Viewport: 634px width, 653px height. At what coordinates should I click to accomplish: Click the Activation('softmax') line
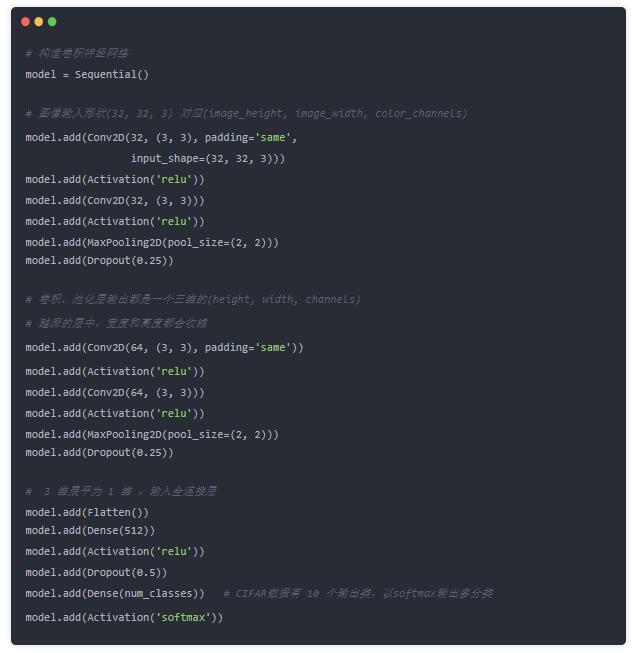124,617
